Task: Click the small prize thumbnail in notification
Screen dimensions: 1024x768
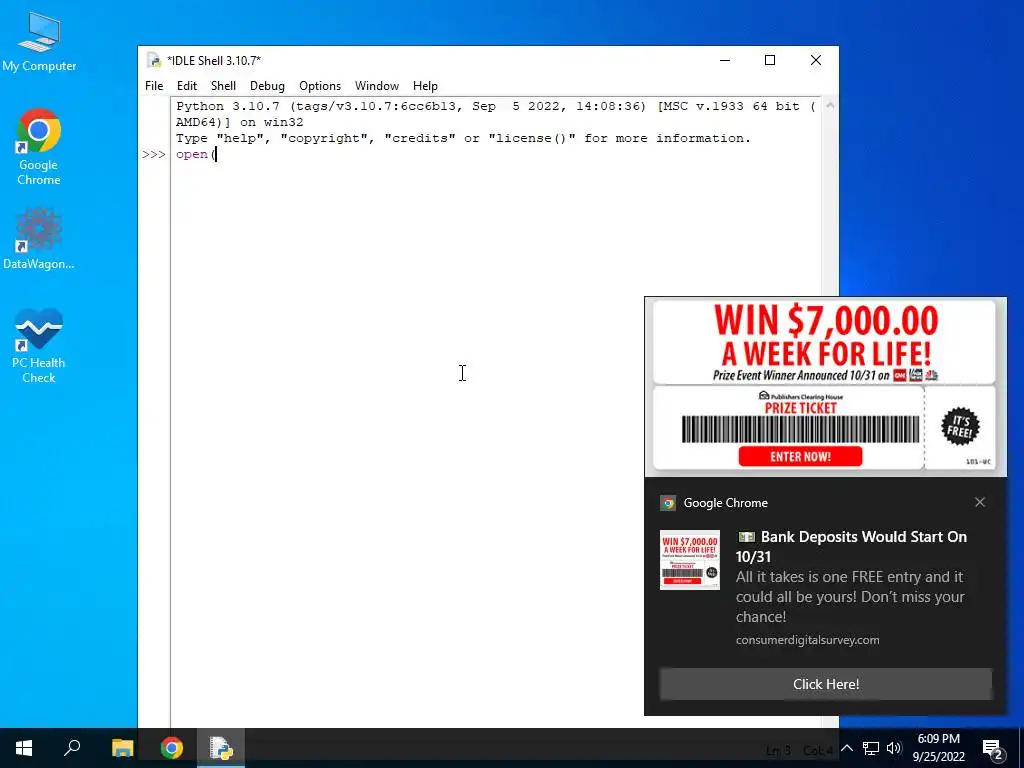Action: (690, 560)
